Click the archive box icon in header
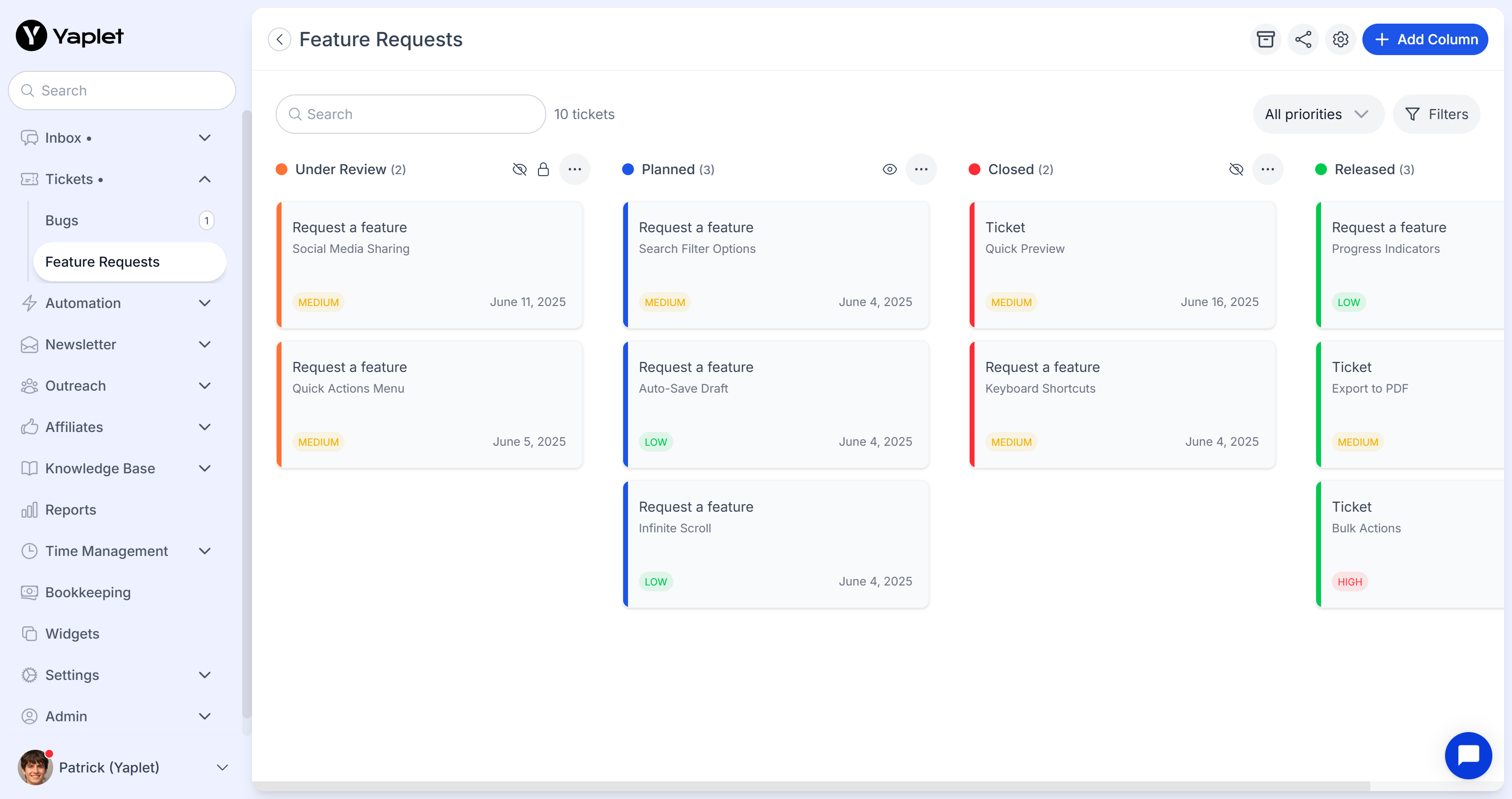 pos(1265,39)
